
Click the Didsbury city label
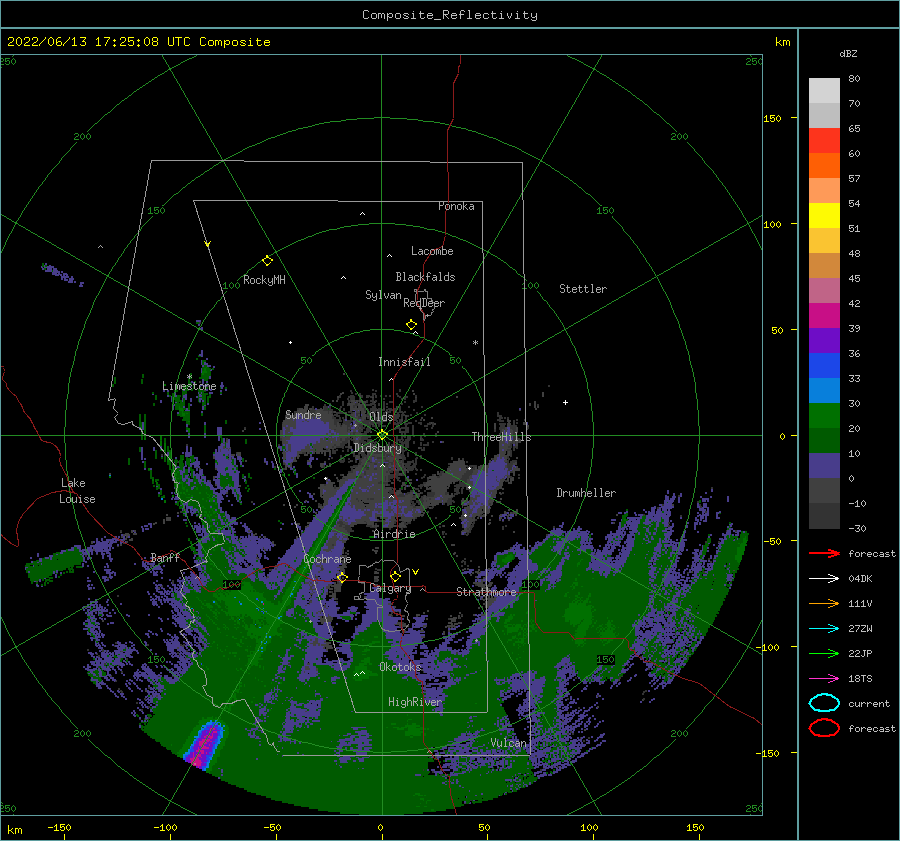click(377, 448)
